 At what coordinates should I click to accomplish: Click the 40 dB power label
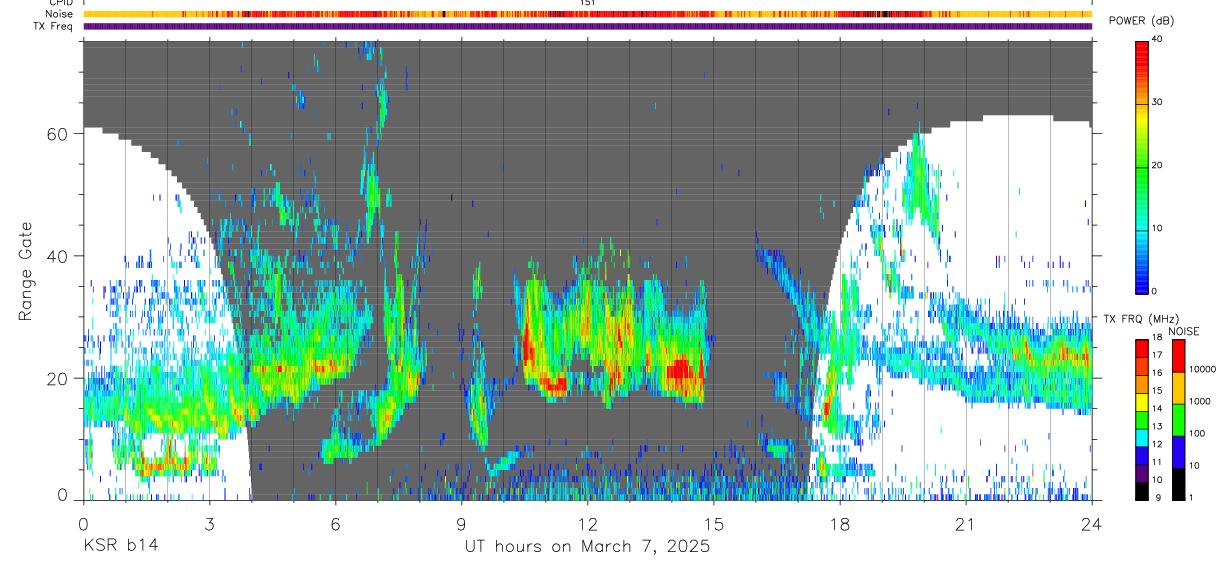[x=1158, y=39]
